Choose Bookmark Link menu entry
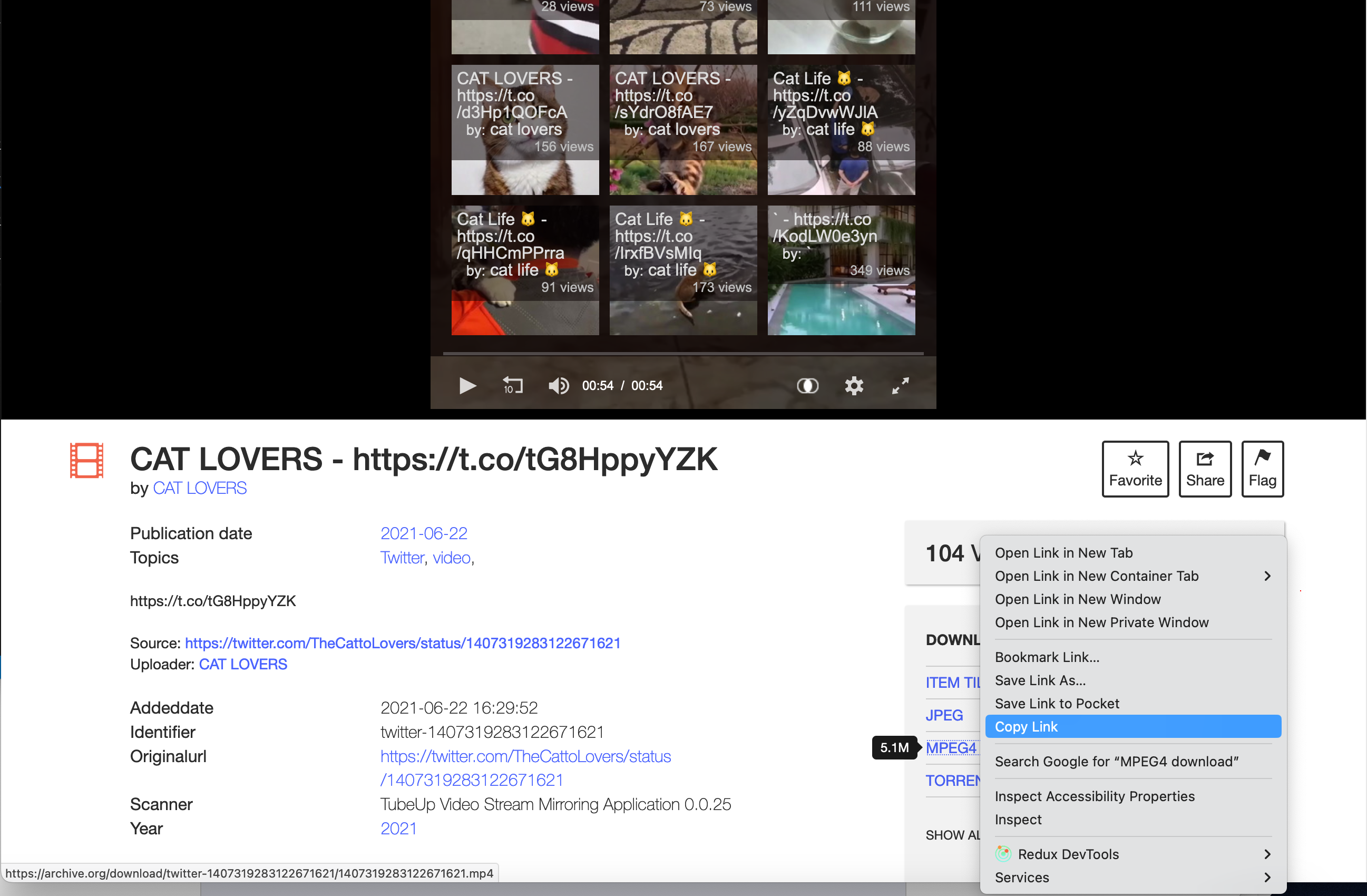This screenshot has width=1367, height=896. pyautogui.click(x=1132, y=657)
